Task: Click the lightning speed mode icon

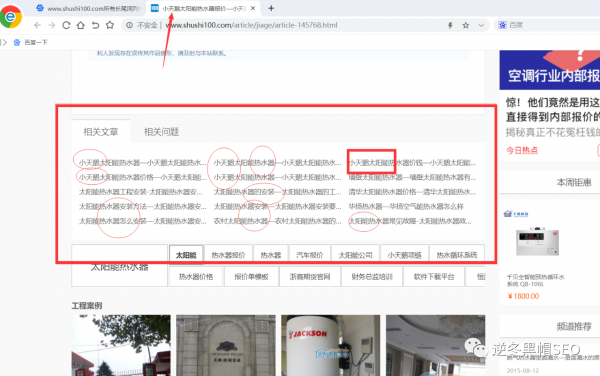Action: point(450,25)
